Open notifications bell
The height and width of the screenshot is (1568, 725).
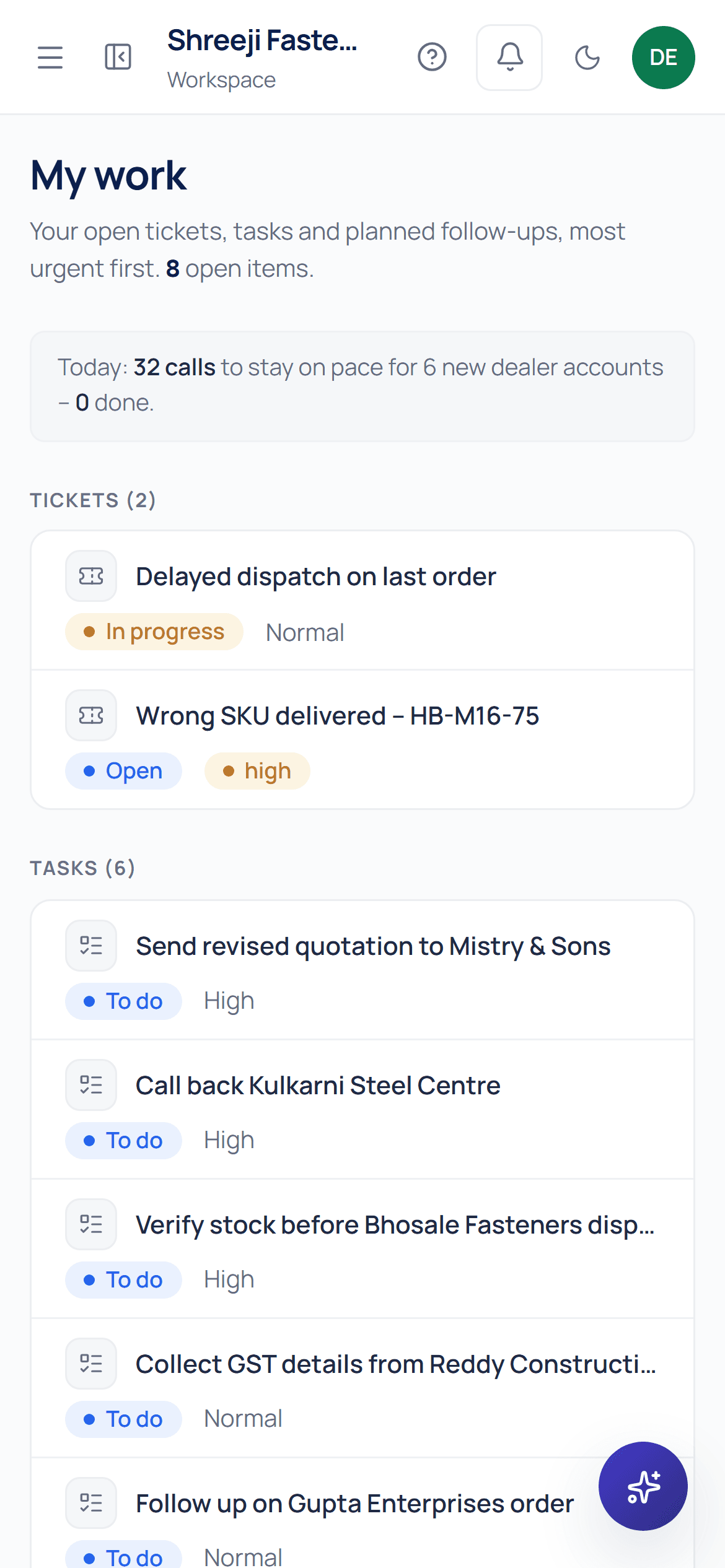coord(509,58)
